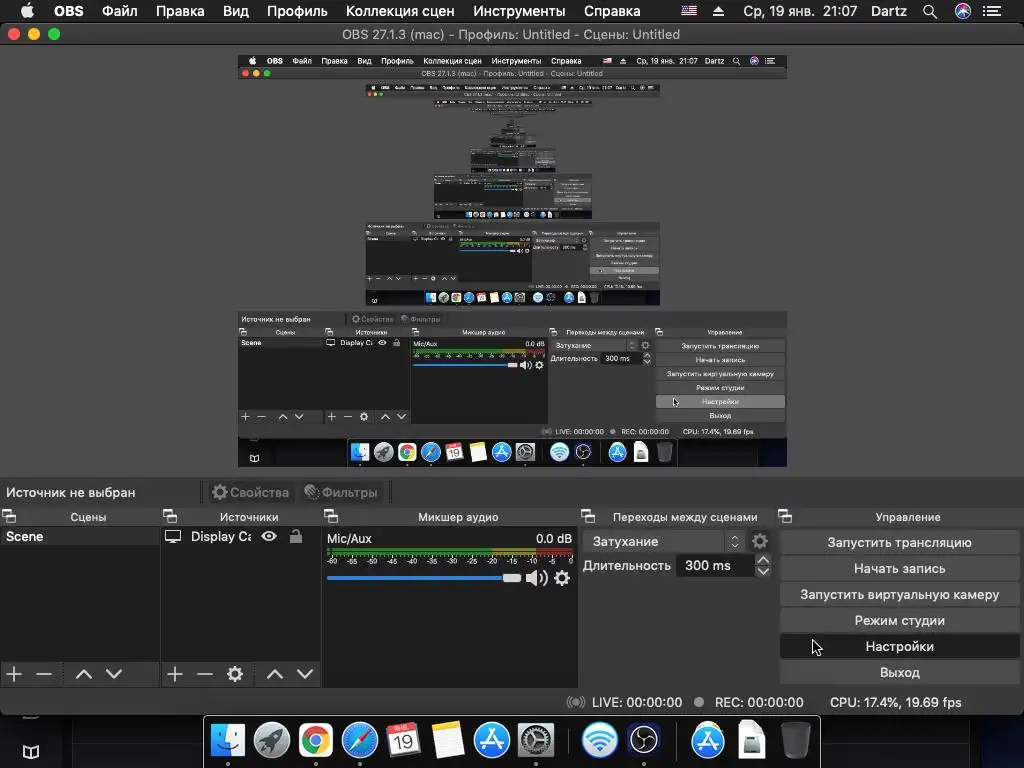Pop out the Микшер аудио dock panel
The width and height of the screenshot is (1024, 768).
point(331,517)
